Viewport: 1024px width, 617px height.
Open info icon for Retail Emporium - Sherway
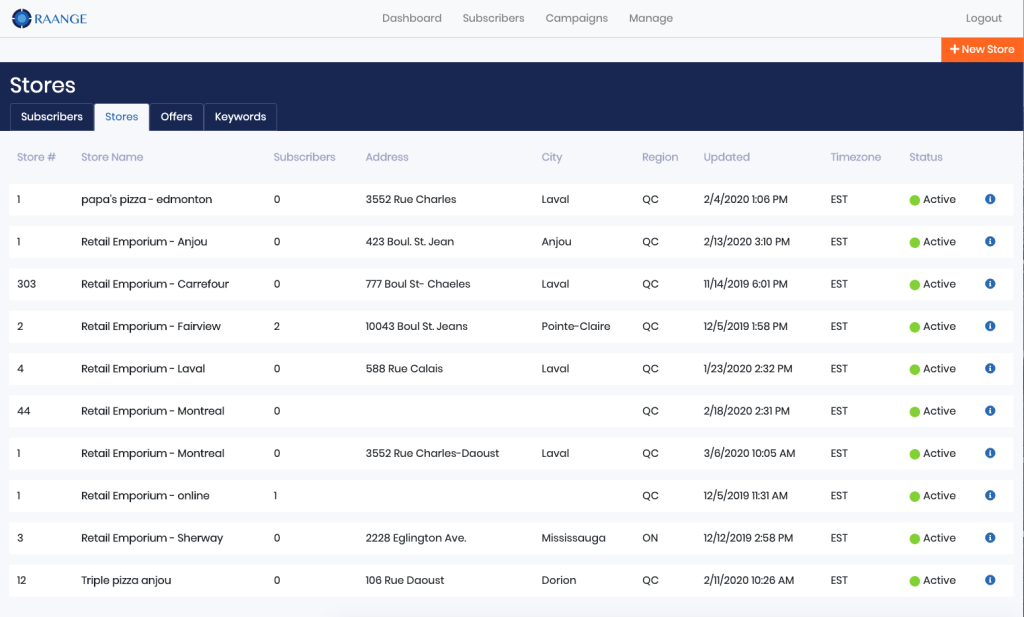(x=990, y=537)
